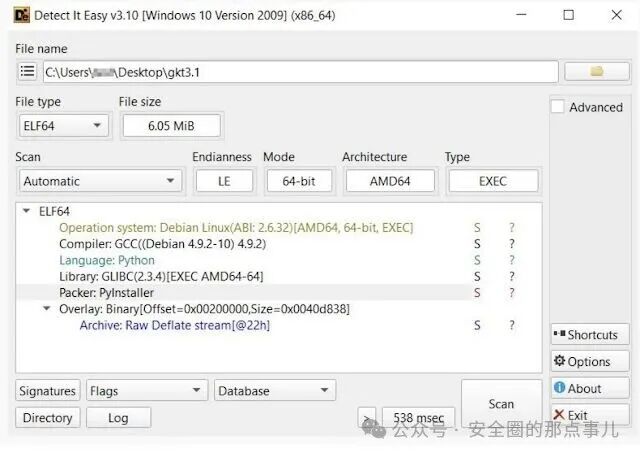Open the Signatures window
The height and width of the screenshot is (456, 640).
click(47, 391)
